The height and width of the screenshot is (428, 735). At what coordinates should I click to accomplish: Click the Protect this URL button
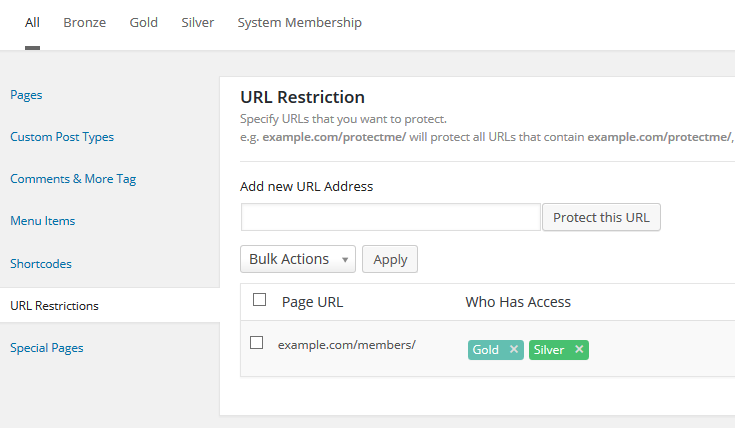coord(601,218)
